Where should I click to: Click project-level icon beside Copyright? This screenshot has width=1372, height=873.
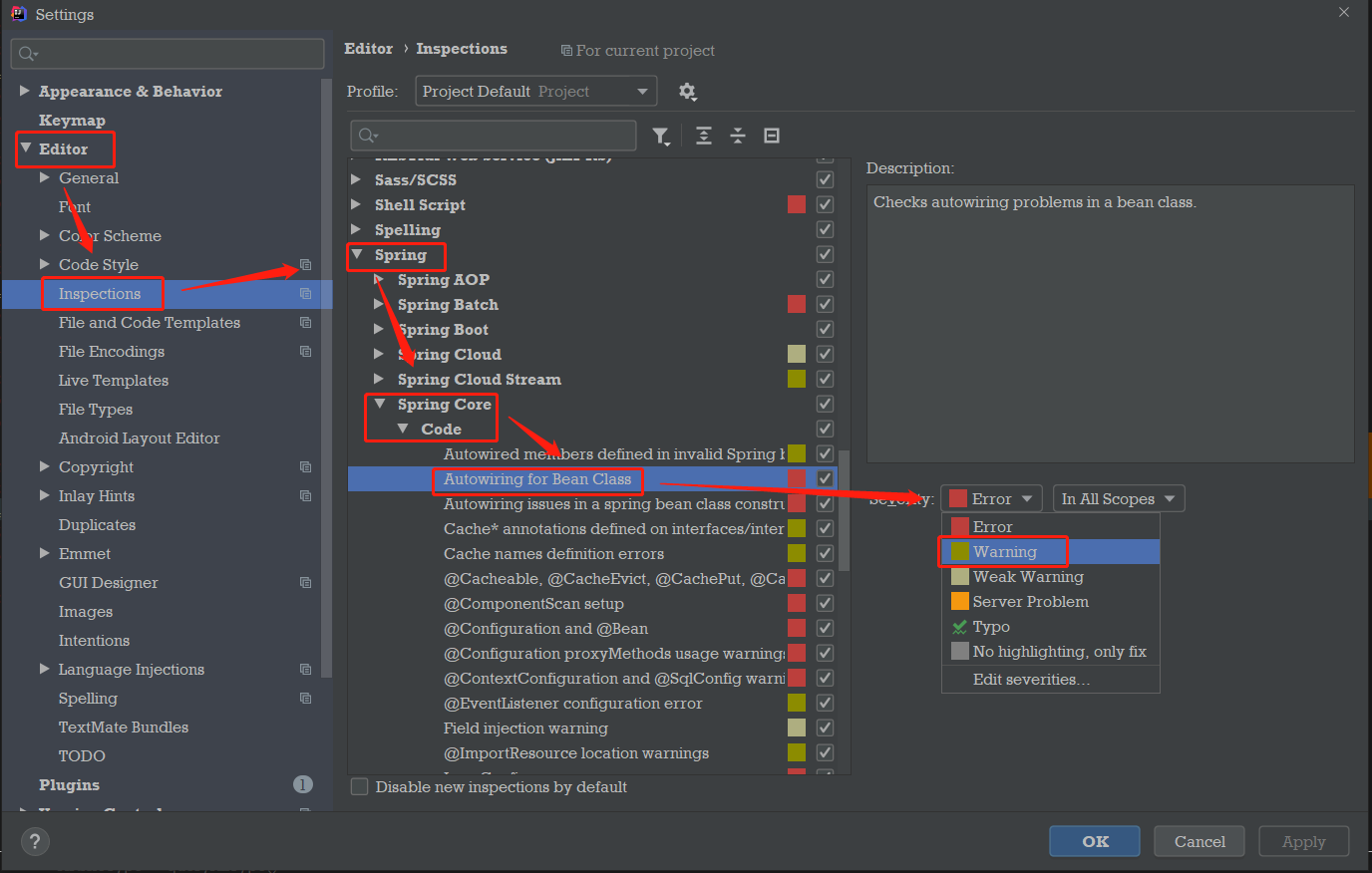pos(305,467)
